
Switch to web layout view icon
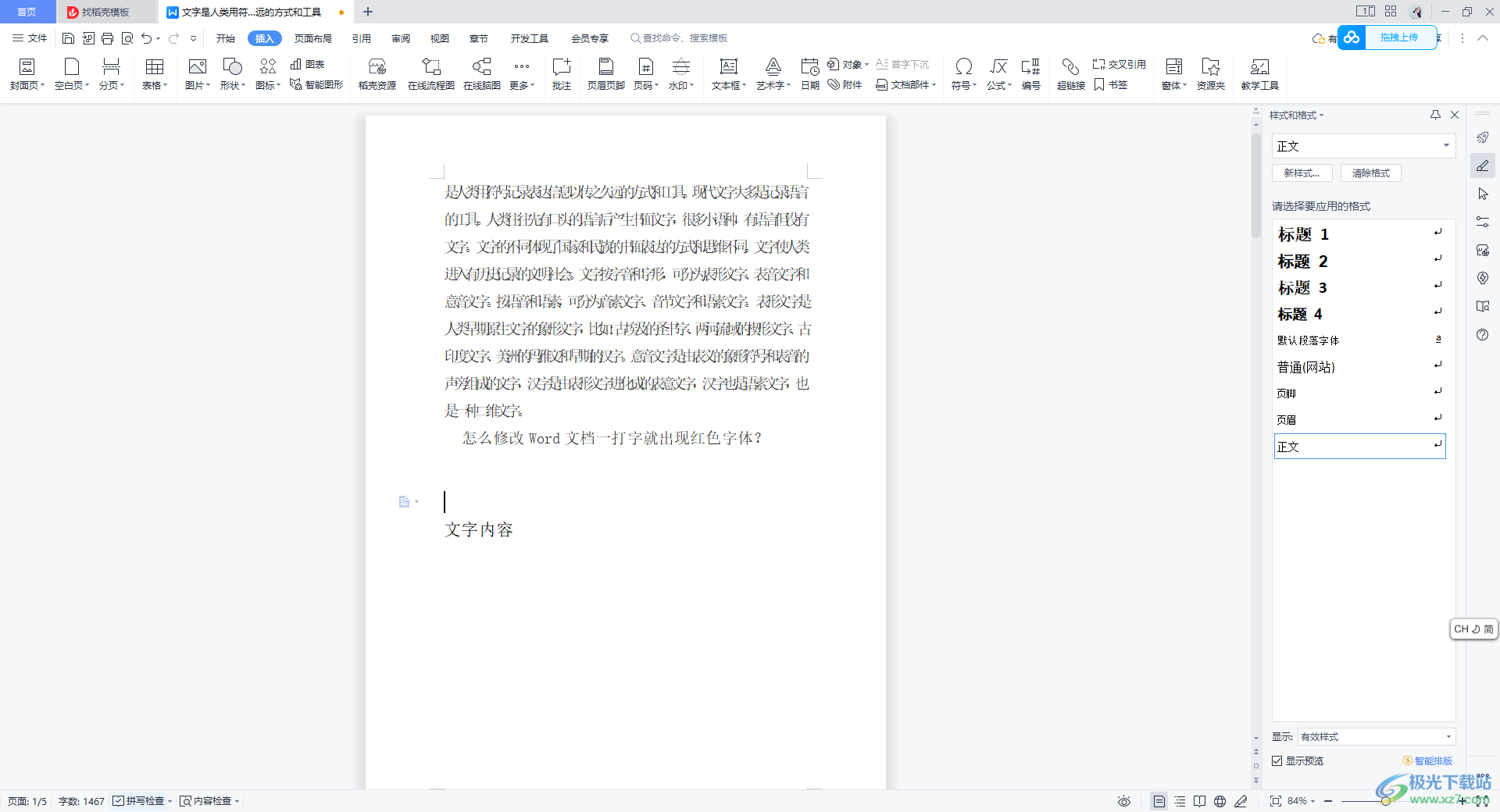coord(1220,801)
